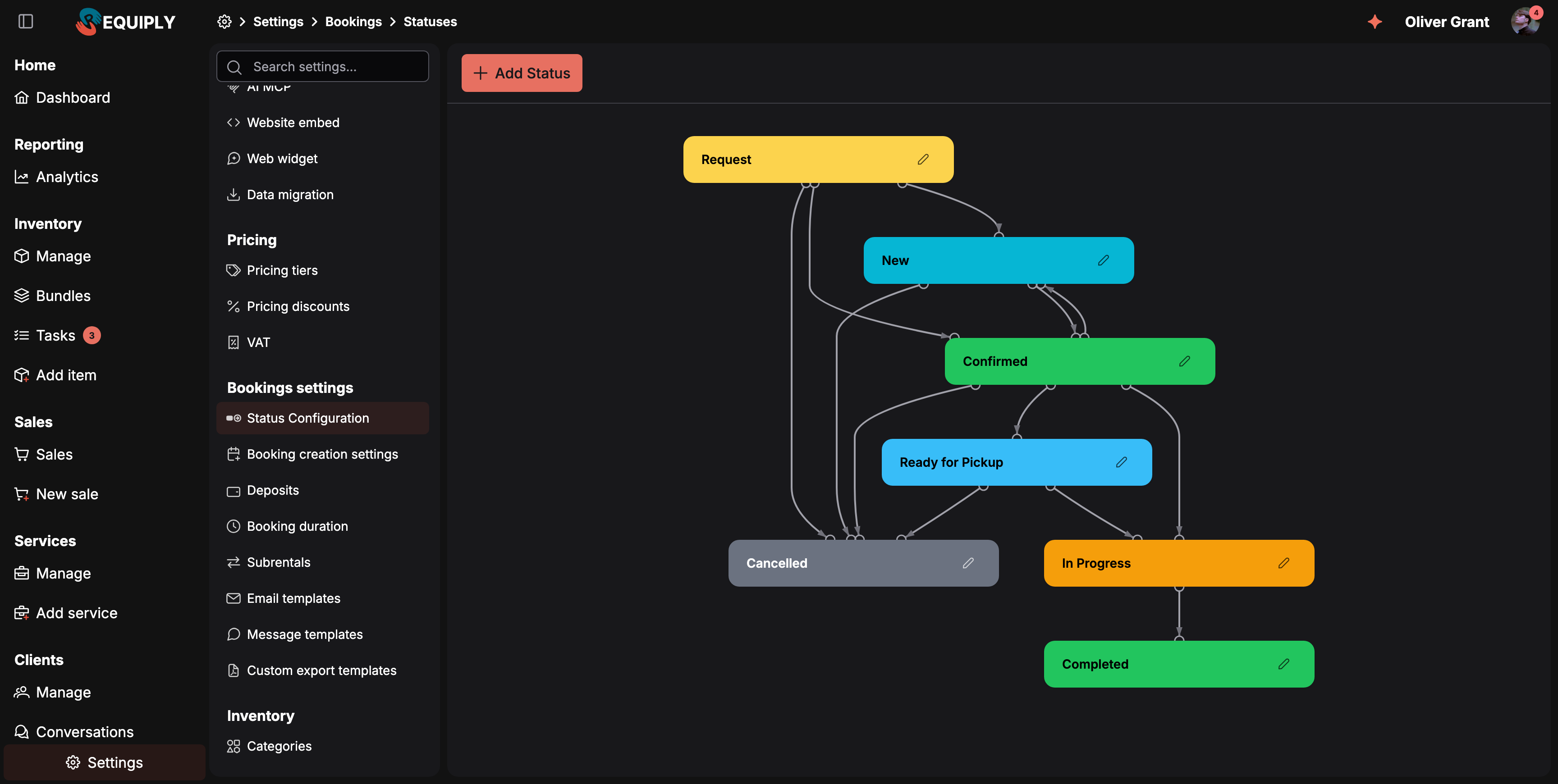
Task: Click the pencil icon on In Progress status
Action: pos(1283,563)
